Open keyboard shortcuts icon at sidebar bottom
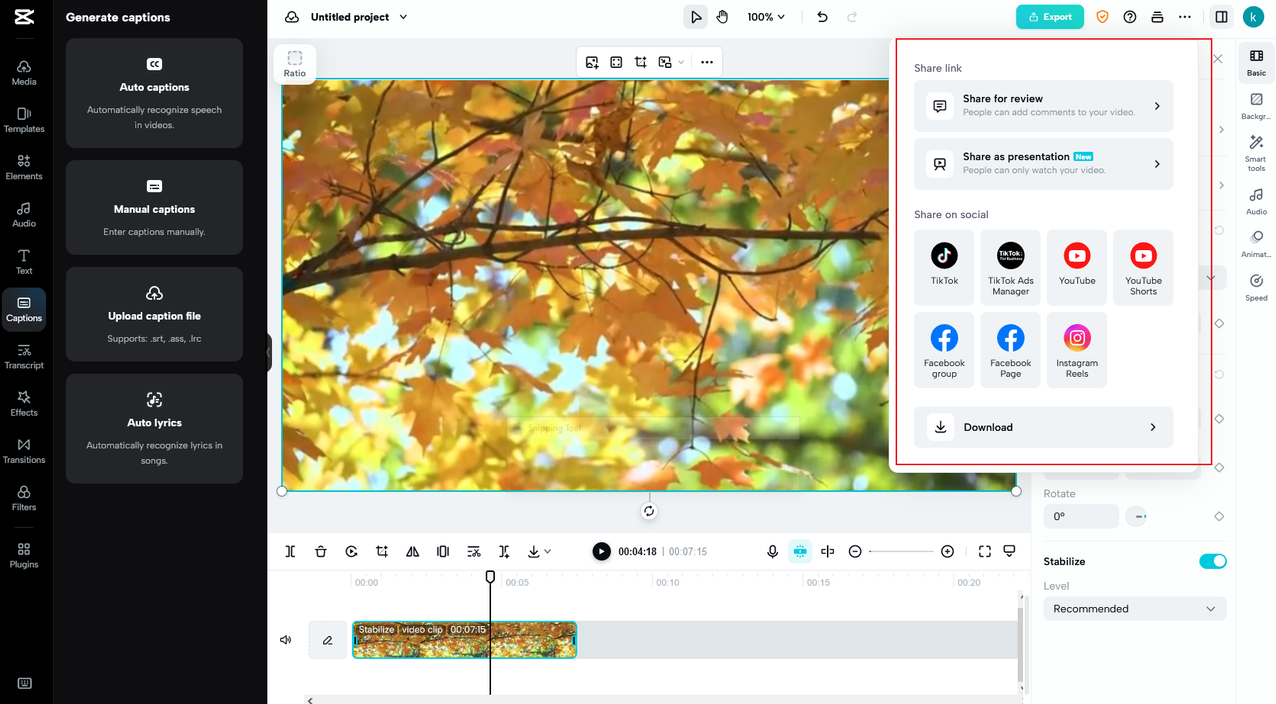This screenshot has height=704, width=1276. 24,684
